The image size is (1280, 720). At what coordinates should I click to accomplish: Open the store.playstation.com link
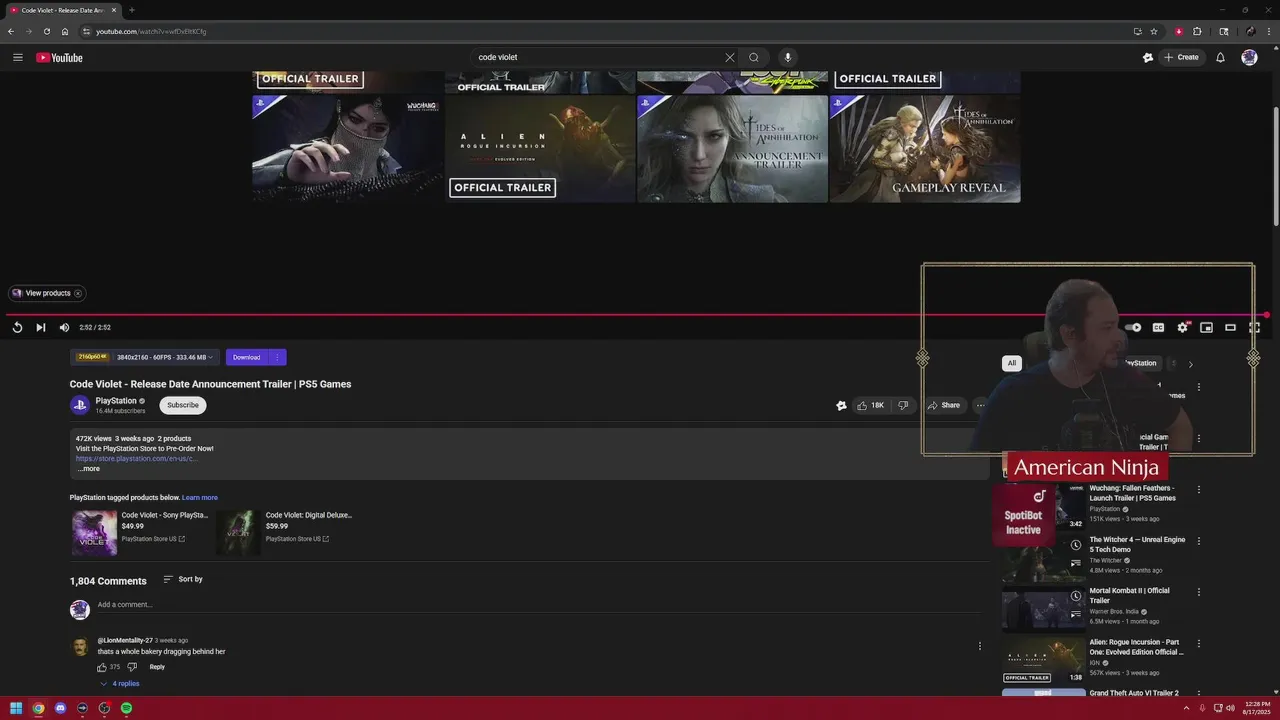click(x=136, y=458)
